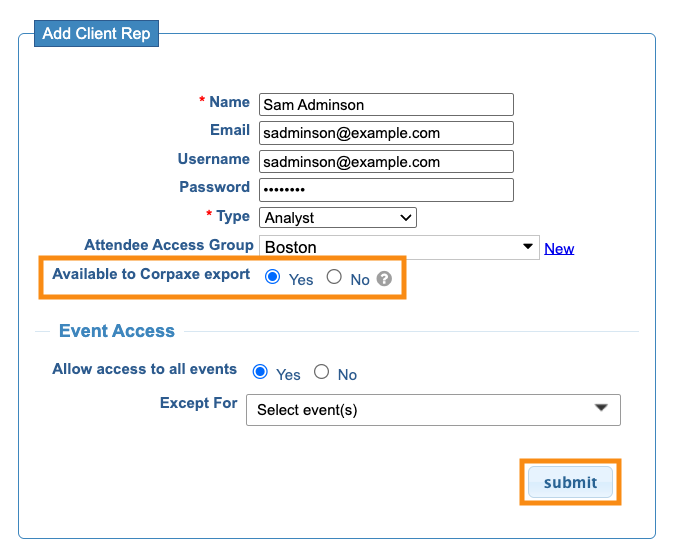Focus the Password input field
The width and height of the screenshot is (673, 557).
coord(386,189)
